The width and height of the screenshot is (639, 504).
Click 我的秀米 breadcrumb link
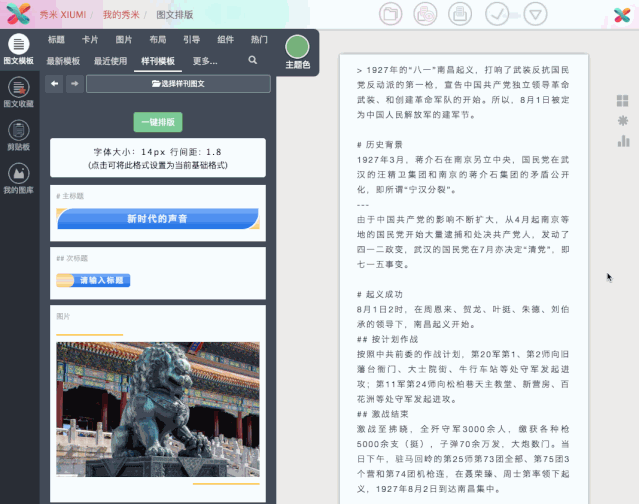tap(121, 15)
